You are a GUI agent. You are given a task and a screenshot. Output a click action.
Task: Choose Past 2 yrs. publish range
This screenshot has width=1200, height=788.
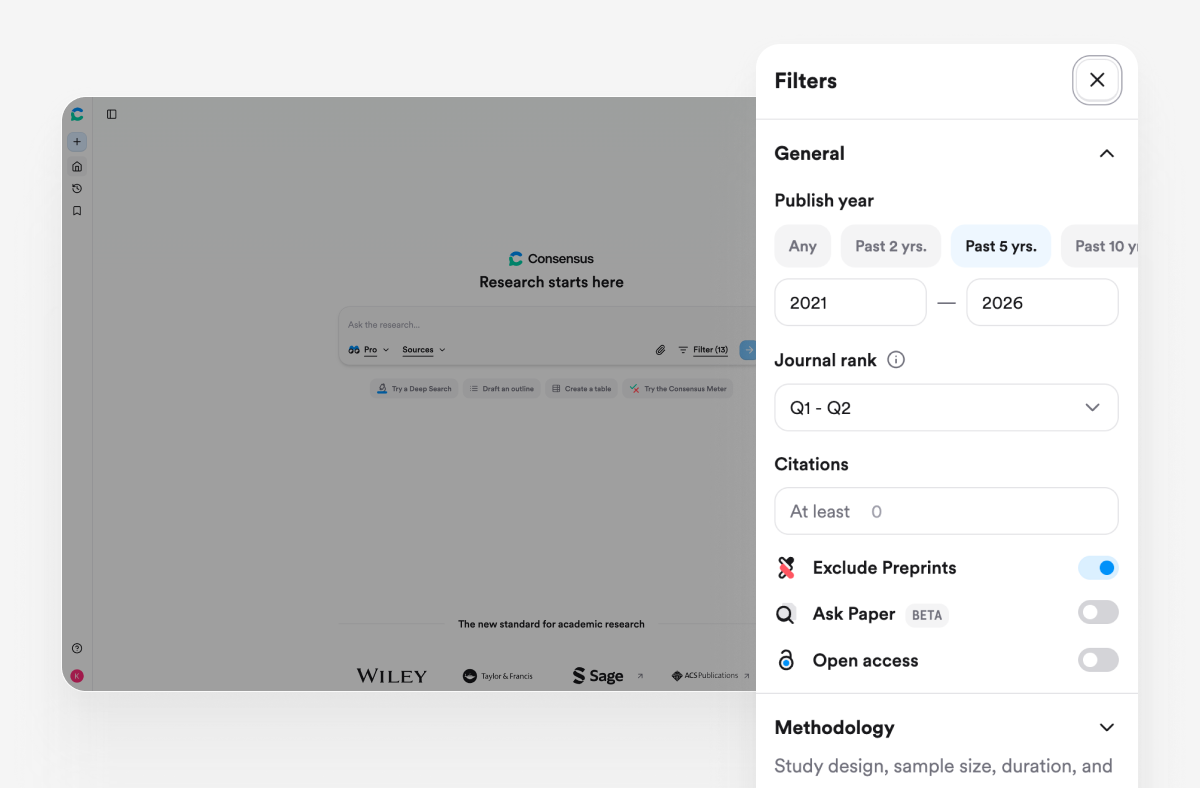coord(891,246)
